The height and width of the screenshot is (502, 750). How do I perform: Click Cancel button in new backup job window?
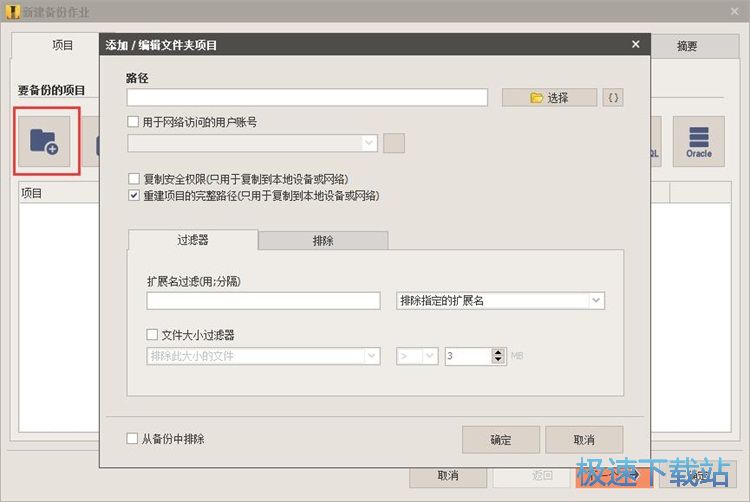click(x=448, y=475)
